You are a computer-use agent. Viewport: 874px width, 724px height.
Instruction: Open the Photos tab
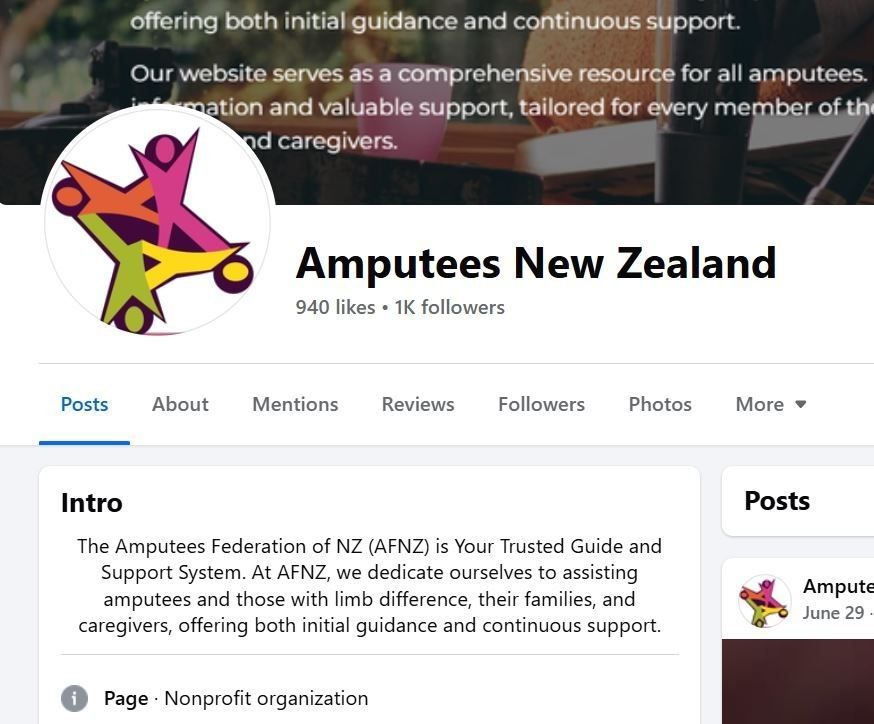click(660, 404)
